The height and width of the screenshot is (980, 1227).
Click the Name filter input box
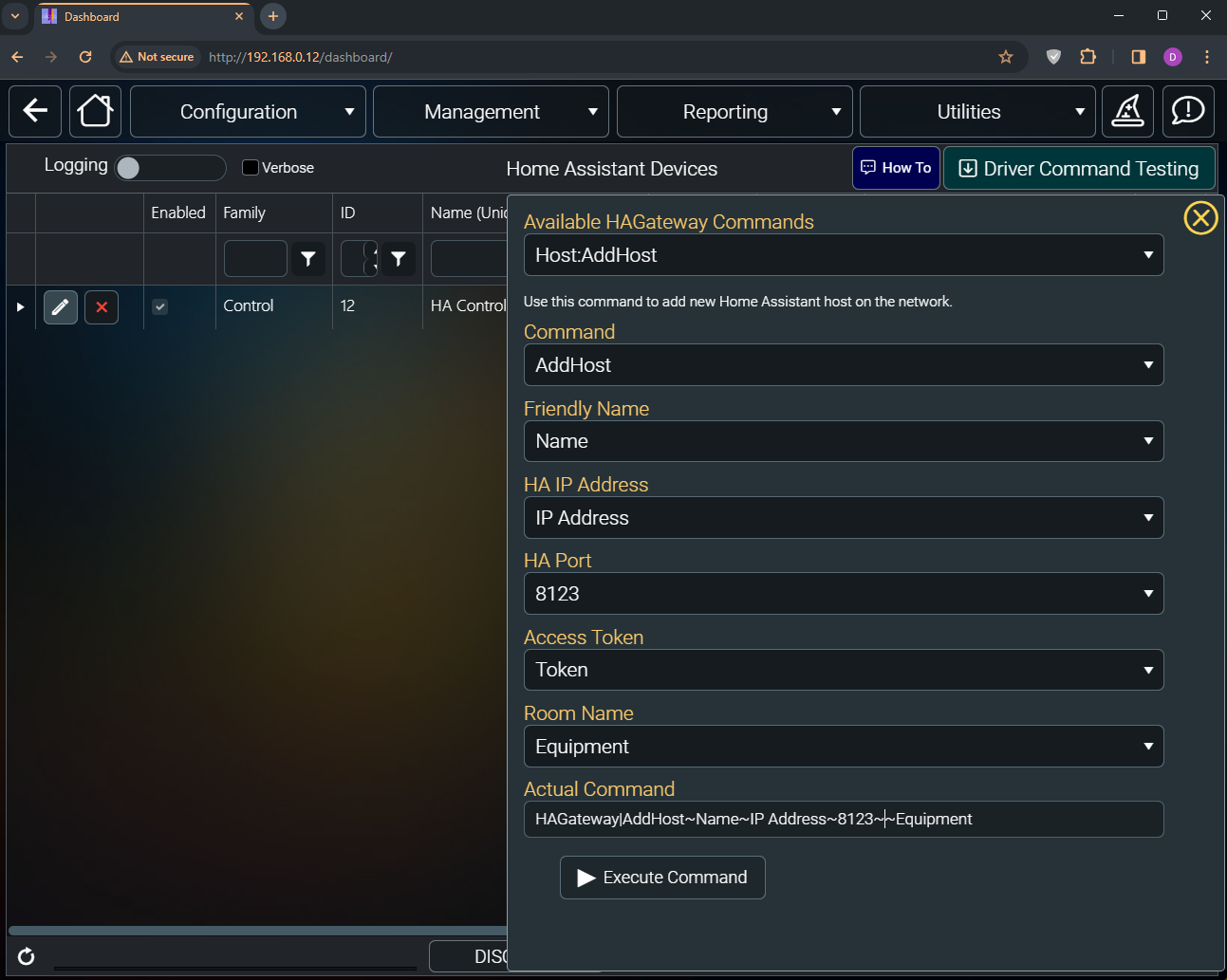[x=469, y=258]
